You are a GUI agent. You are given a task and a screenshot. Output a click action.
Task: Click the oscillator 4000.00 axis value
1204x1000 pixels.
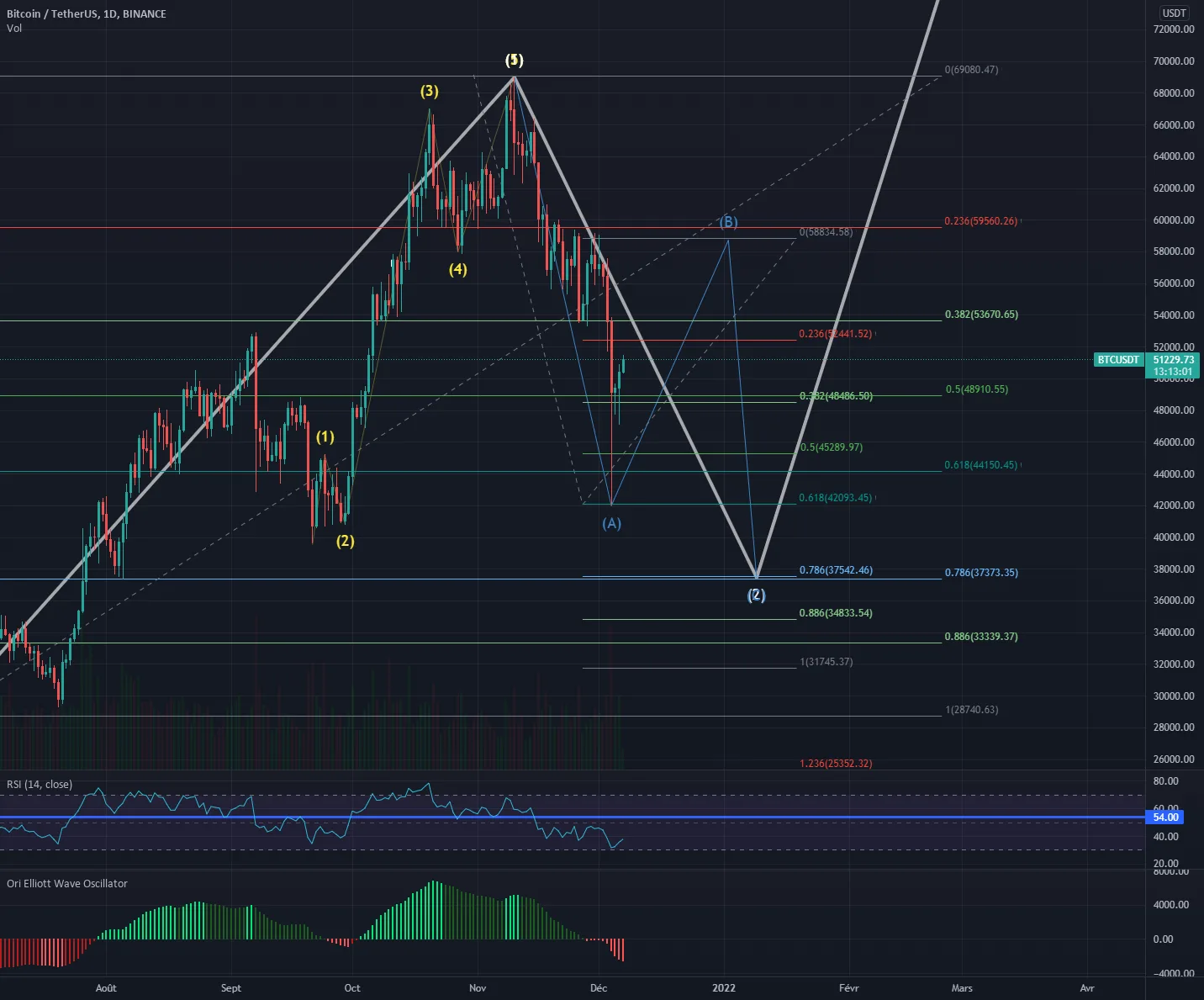[1170, 905]
